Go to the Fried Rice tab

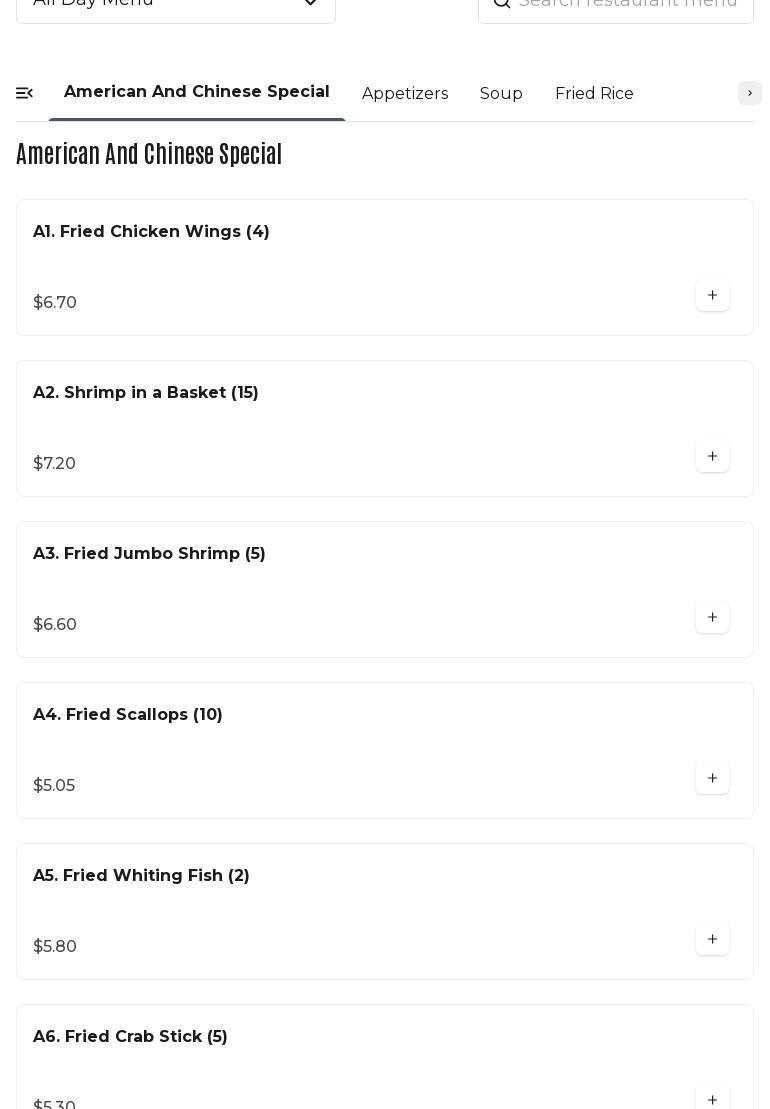[594, 93]
